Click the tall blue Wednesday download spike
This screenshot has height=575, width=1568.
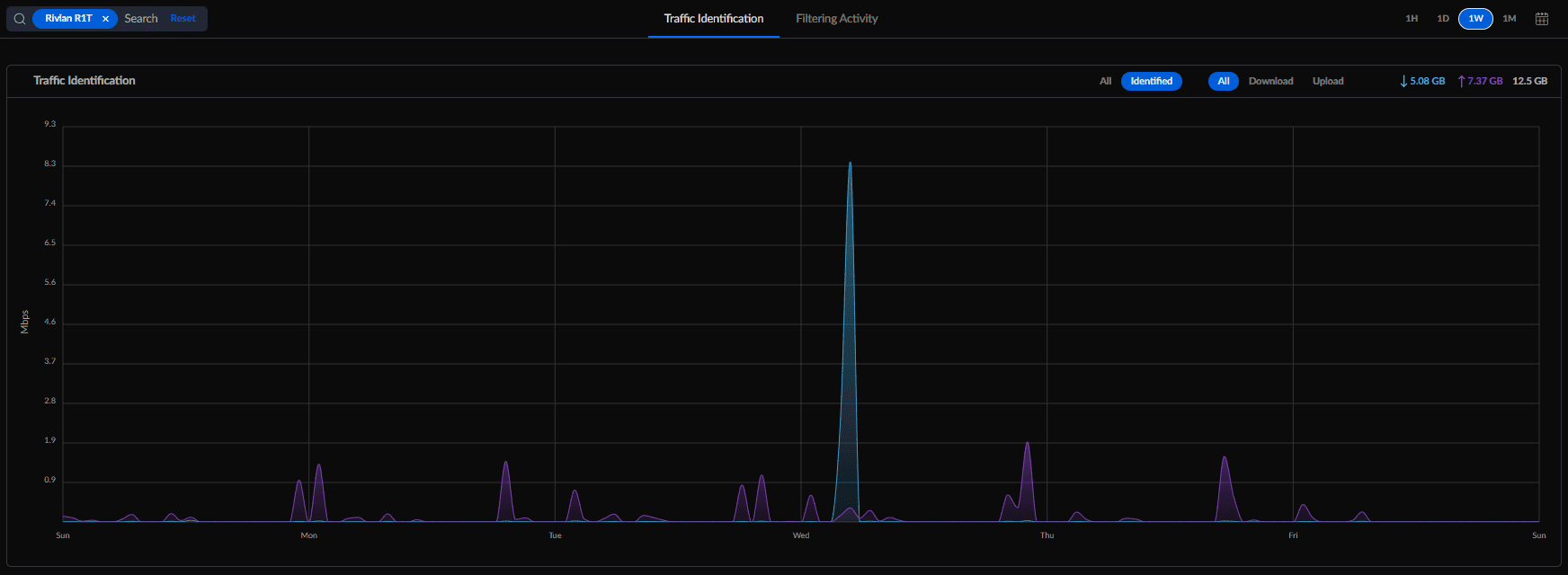tap(850, 341)
